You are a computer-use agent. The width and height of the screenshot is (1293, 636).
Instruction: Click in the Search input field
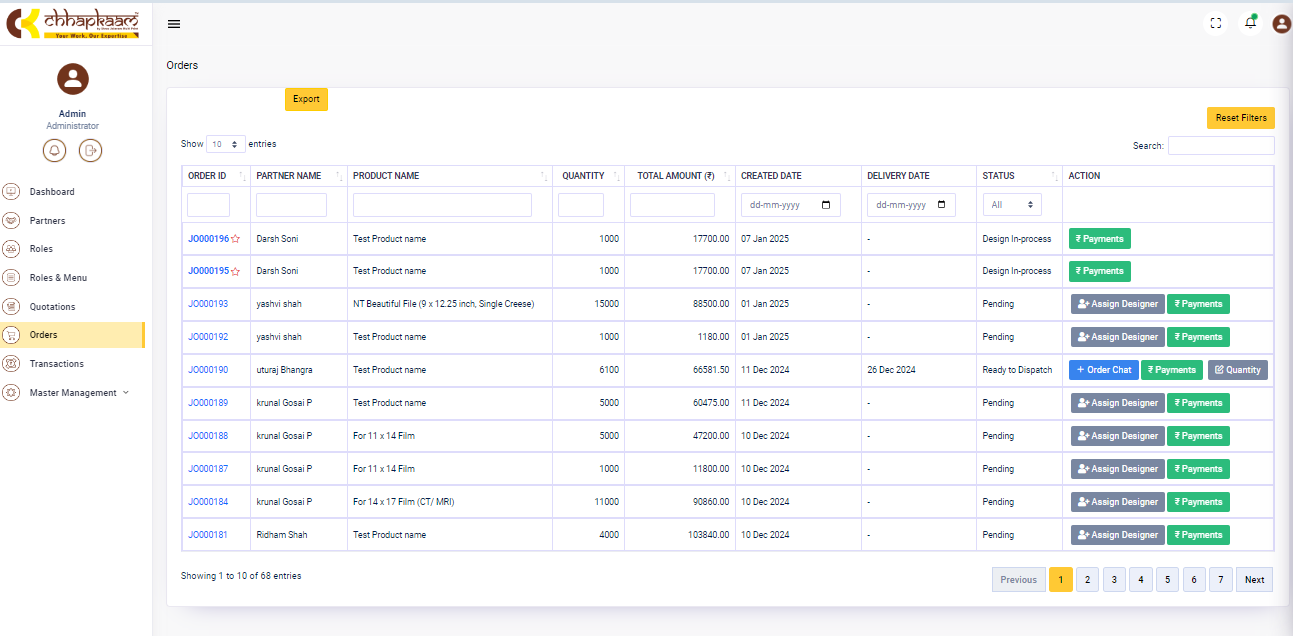click(x=1220, y=146)
